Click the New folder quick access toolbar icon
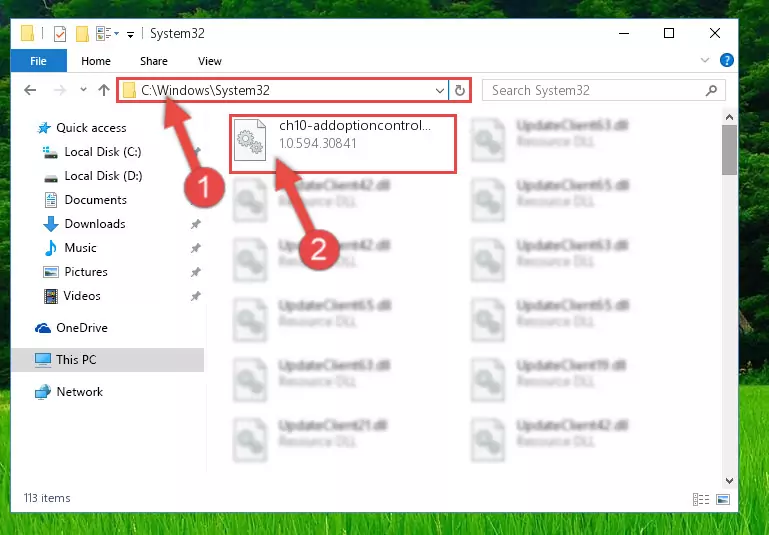Image resolution: width=769 pixels, height=535 pixels. pos(82,34)
